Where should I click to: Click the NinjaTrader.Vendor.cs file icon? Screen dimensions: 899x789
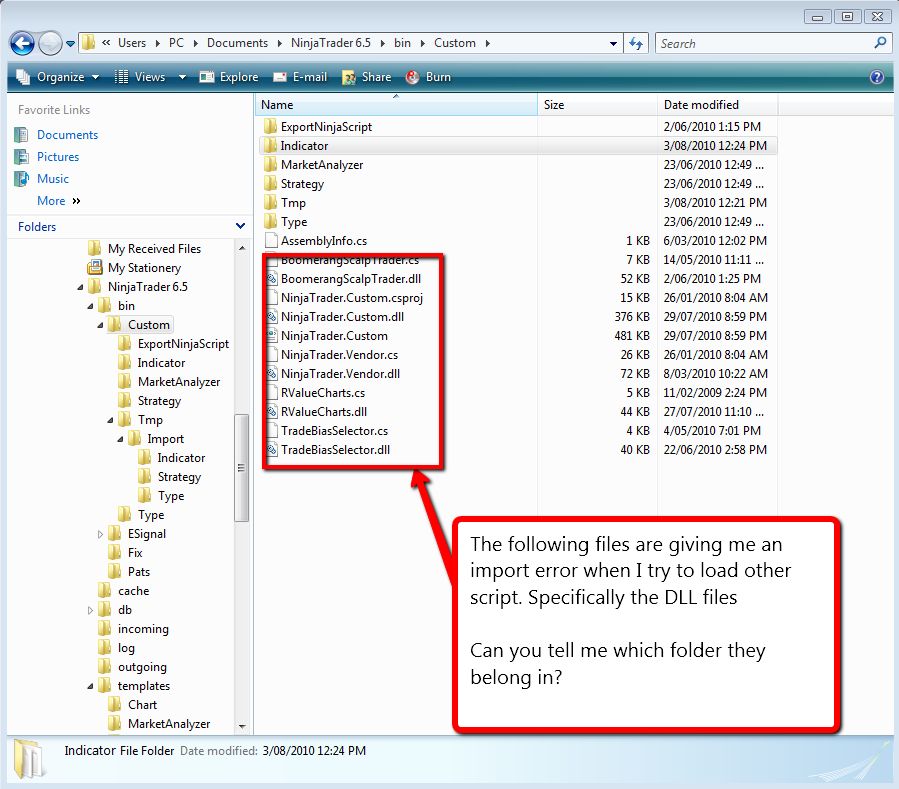pyautogui.click(x=272, y=354)
